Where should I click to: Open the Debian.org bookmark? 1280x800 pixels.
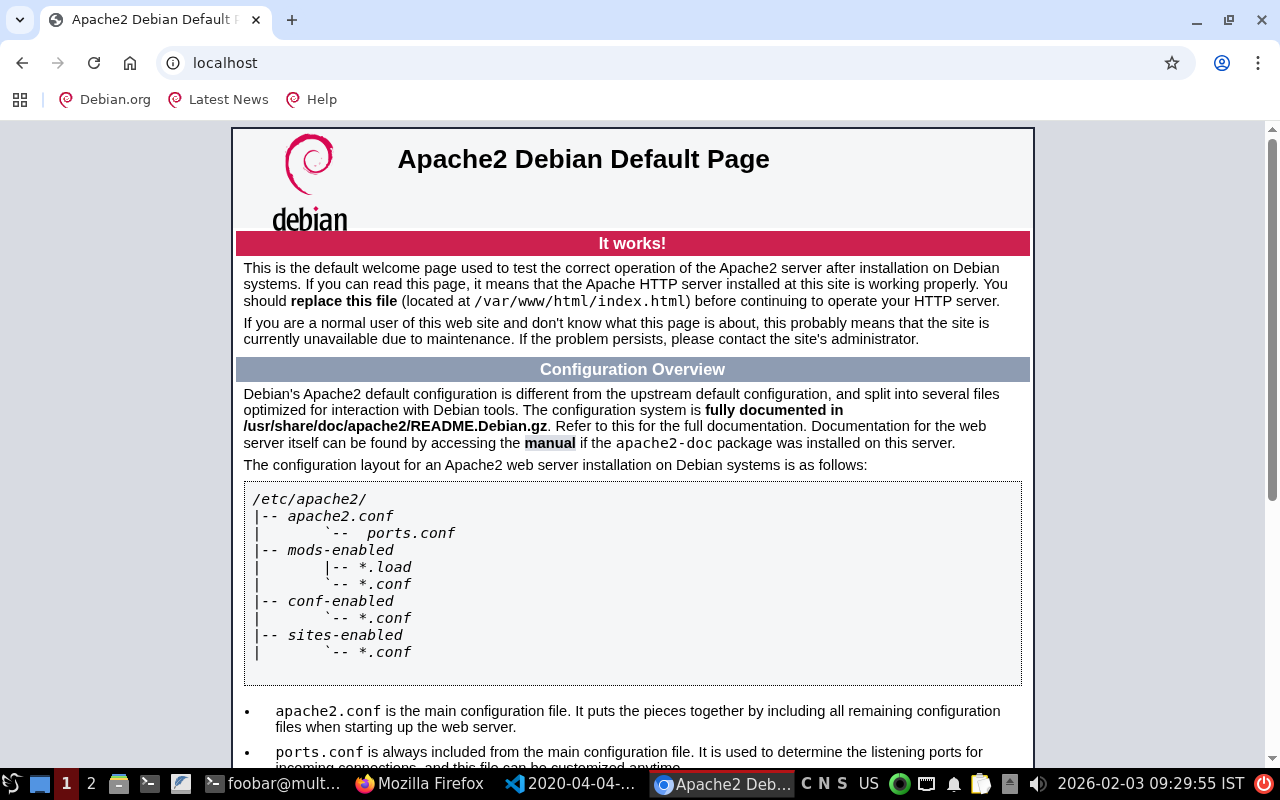(x=105, y=99)
